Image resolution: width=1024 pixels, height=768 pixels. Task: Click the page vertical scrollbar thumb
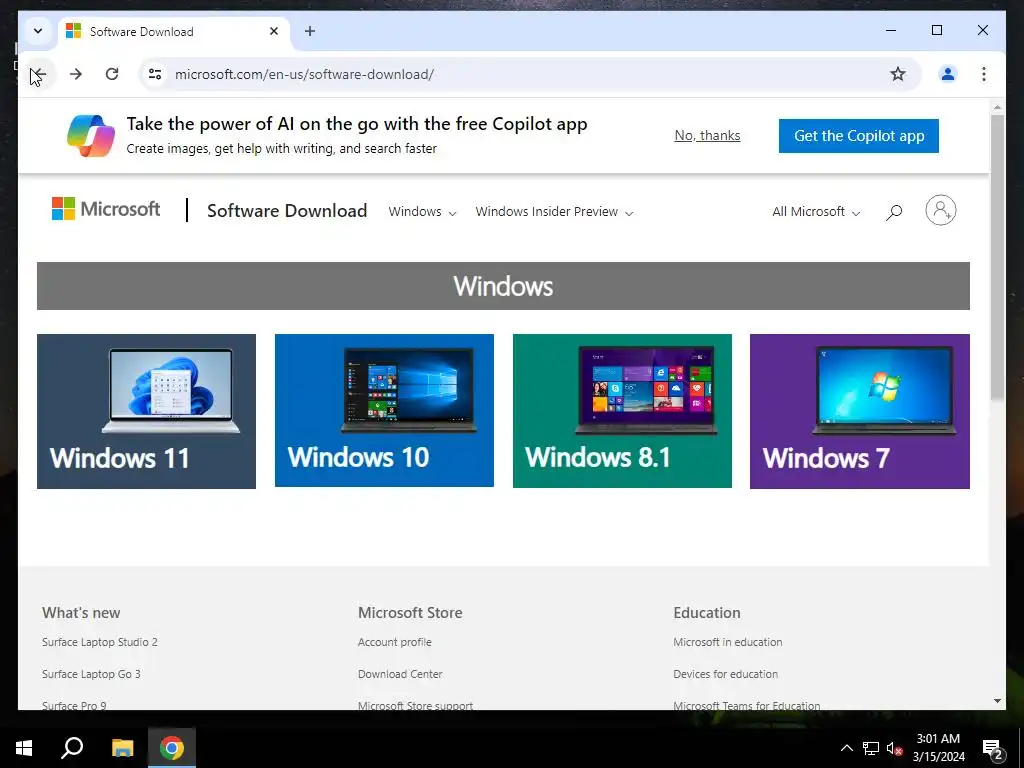[x=997, y=257]
